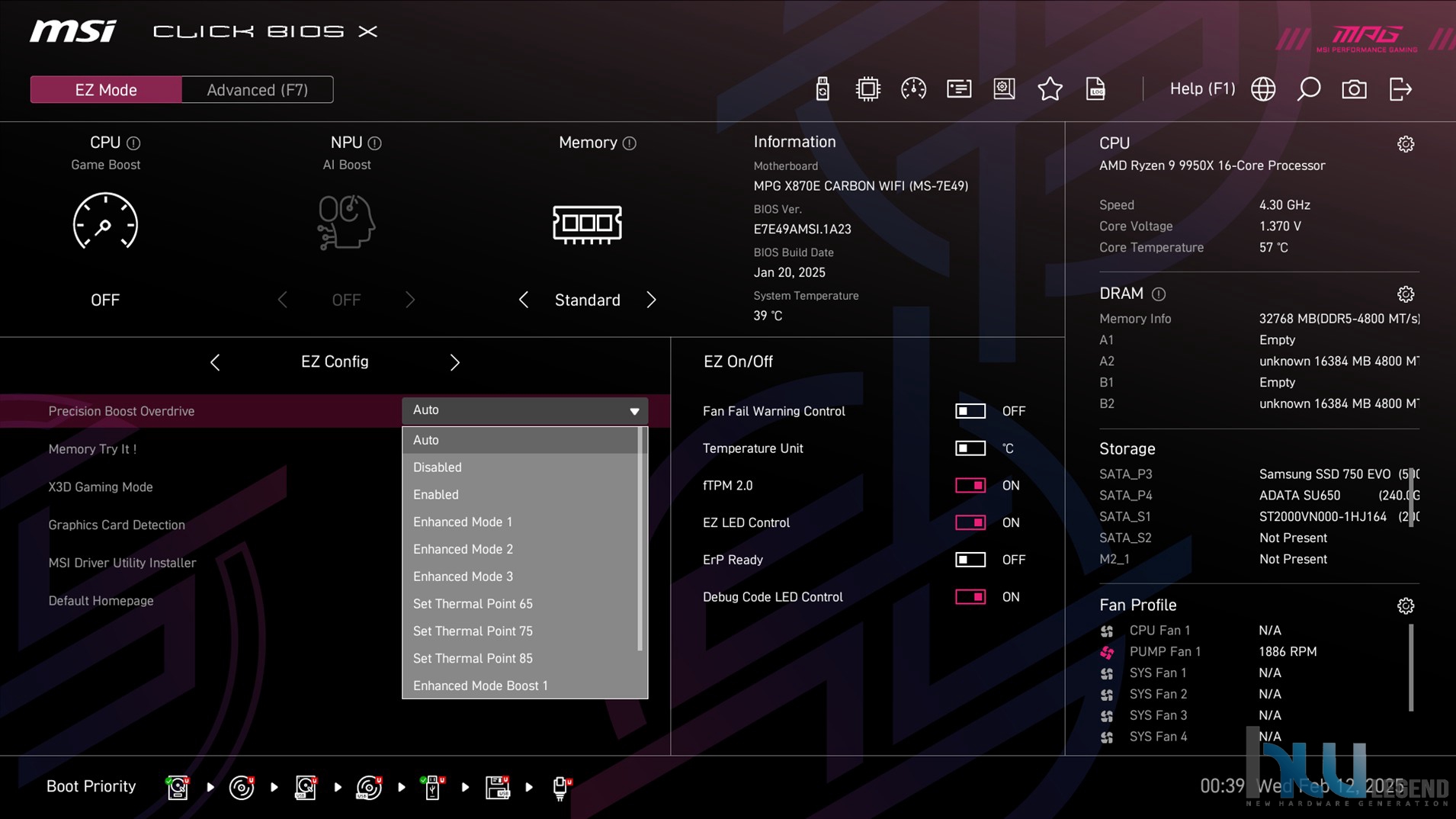Select the USB hard disk boot icon
Screen dimensions: 1456x819
305,787
